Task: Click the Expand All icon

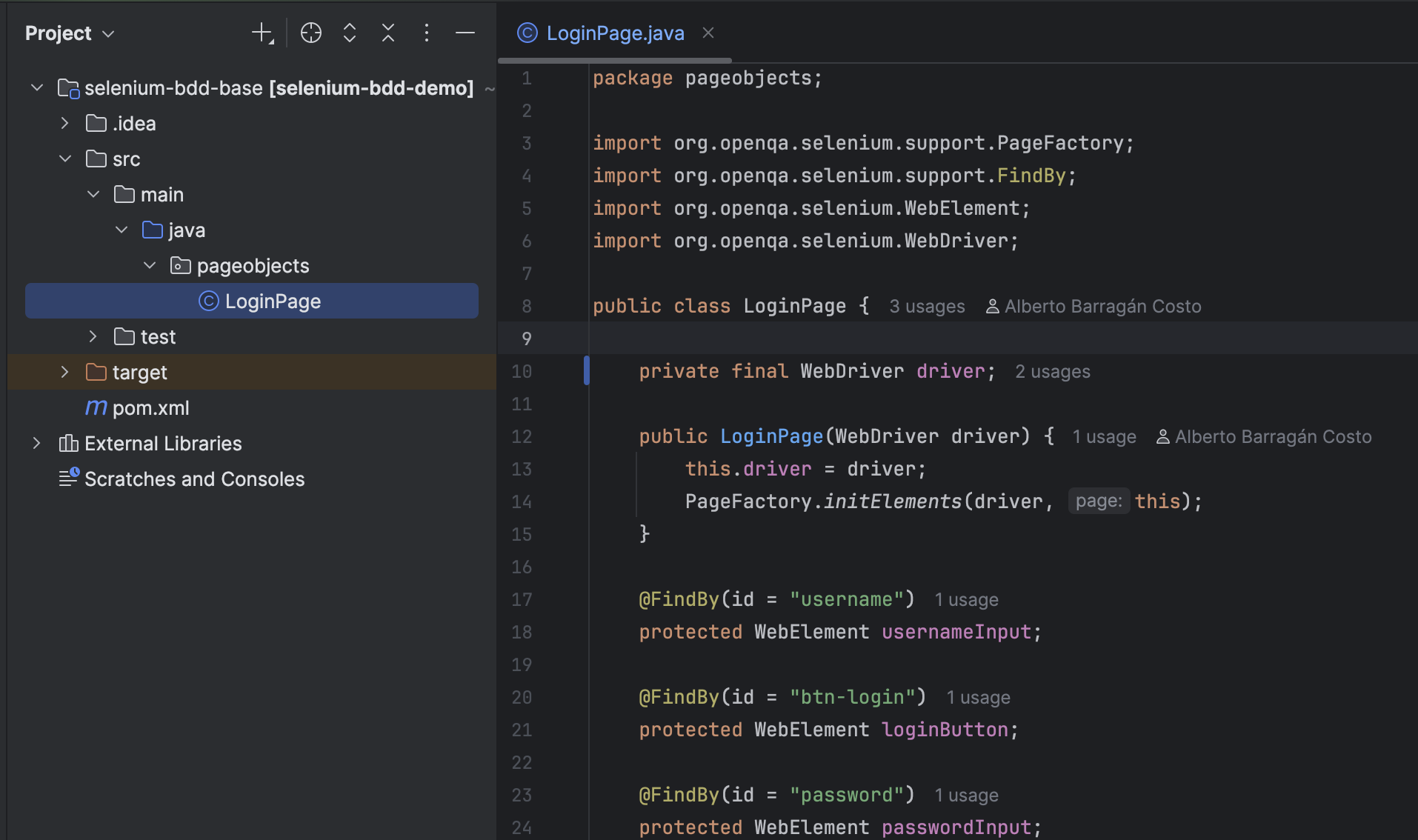Action: pyautogui.click(x=350, y=33)
